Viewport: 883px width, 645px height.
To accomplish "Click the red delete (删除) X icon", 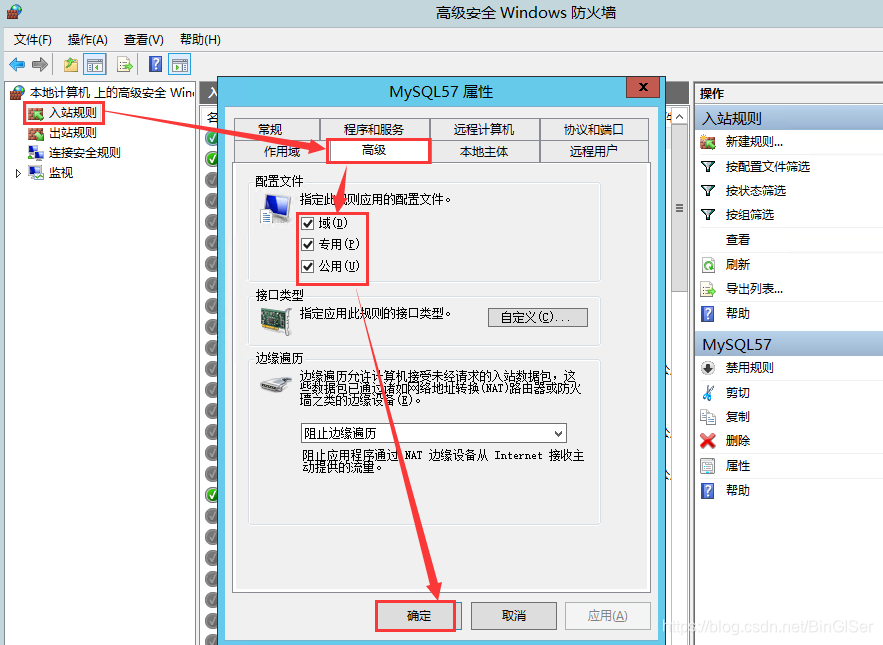I will 708,441.
